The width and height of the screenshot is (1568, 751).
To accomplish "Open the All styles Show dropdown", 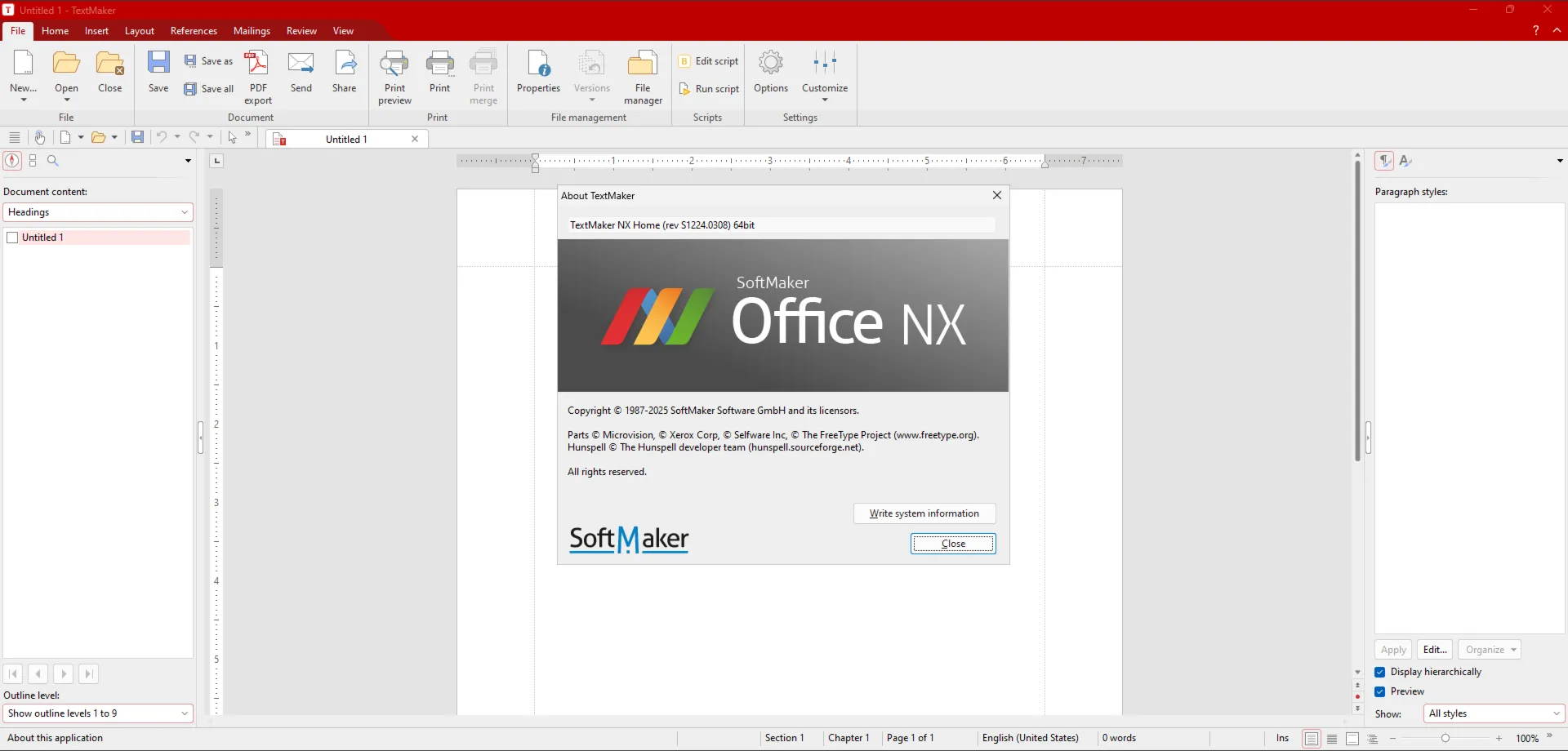I will click(1494, 713).
